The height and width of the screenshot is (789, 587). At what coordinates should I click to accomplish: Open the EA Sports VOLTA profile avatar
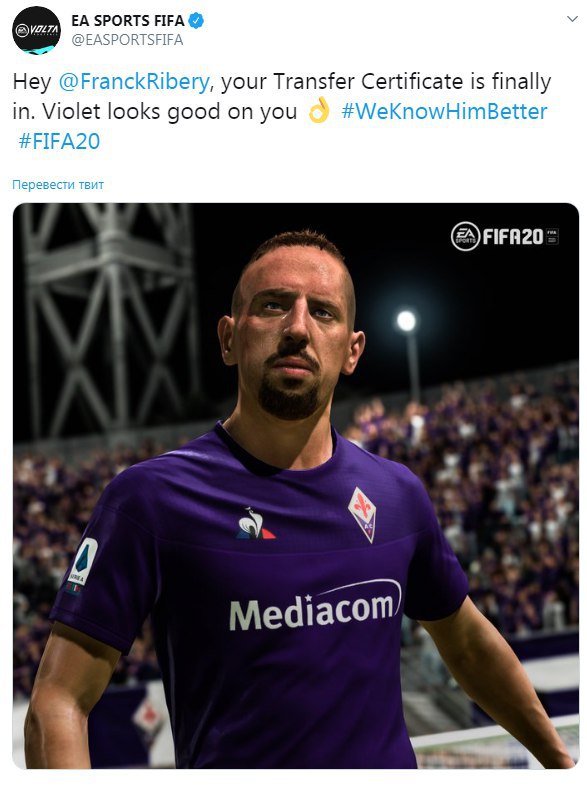click(36, 30)
